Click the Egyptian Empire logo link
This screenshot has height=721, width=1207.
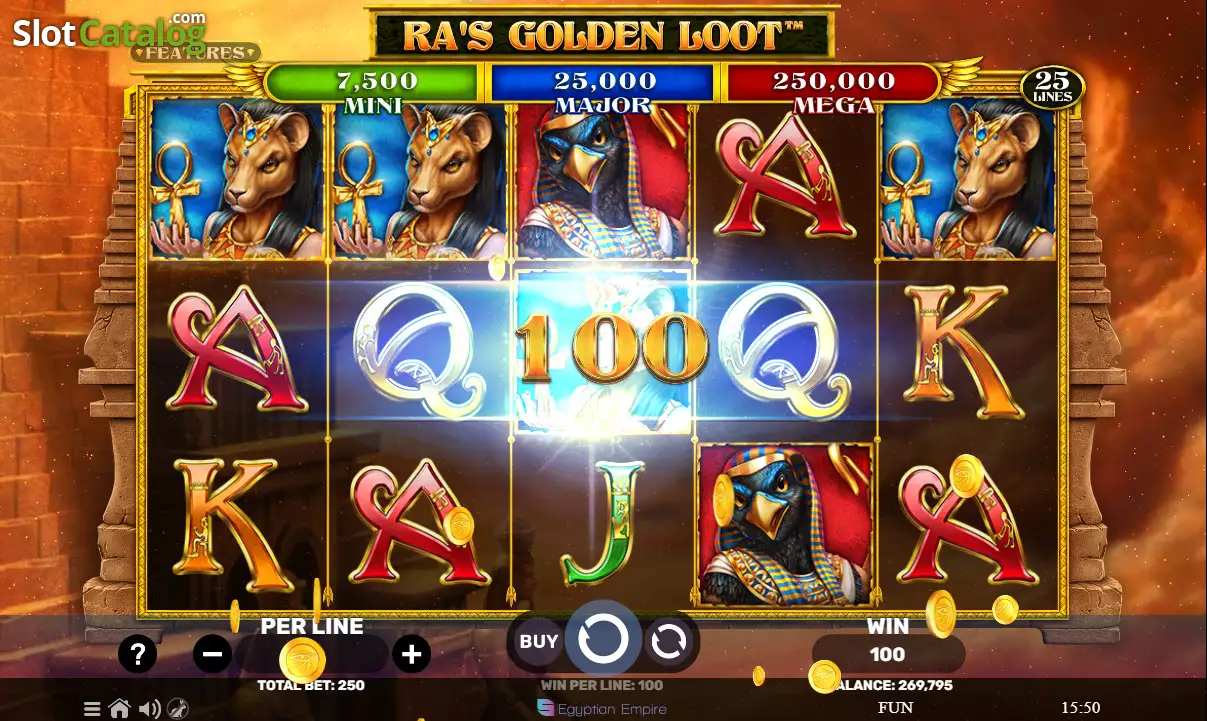[x=602, y=708]
